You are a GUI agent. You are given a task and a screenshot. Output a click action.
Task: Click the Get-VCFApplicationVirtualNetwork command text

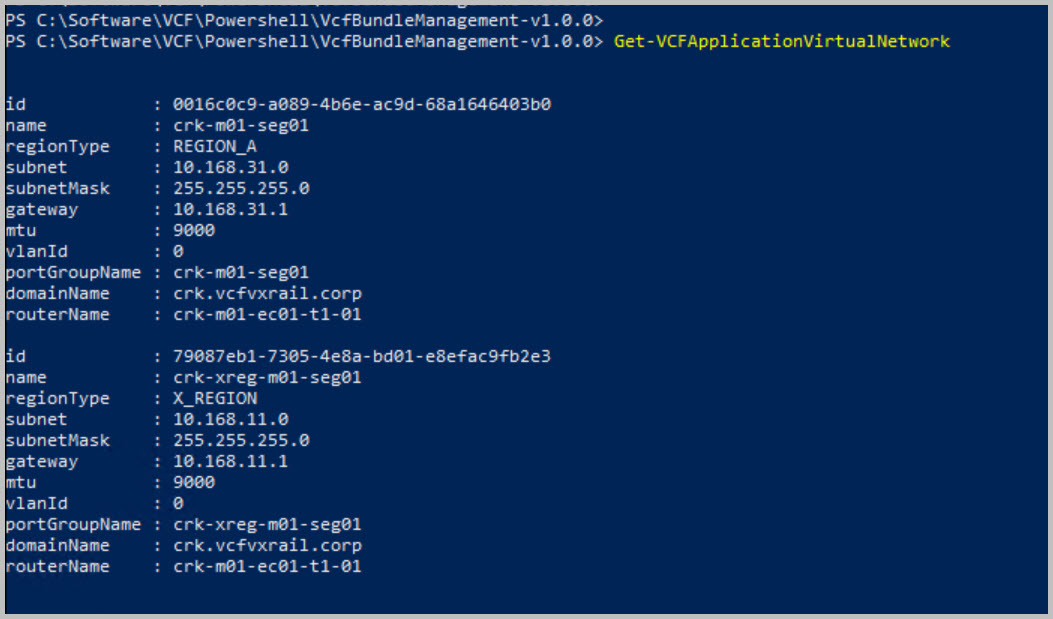[x=781, y=41]
